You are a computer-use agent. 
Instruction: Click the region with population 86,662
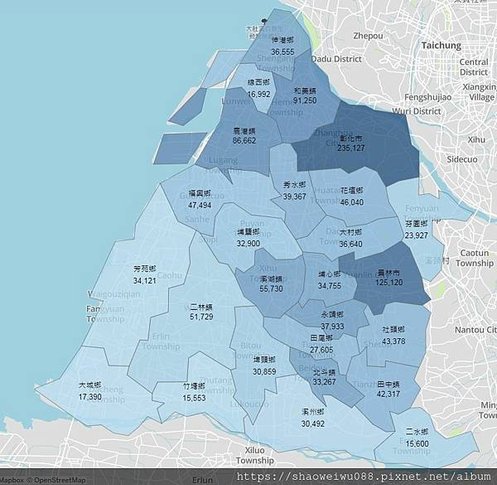tap(244, 136)
